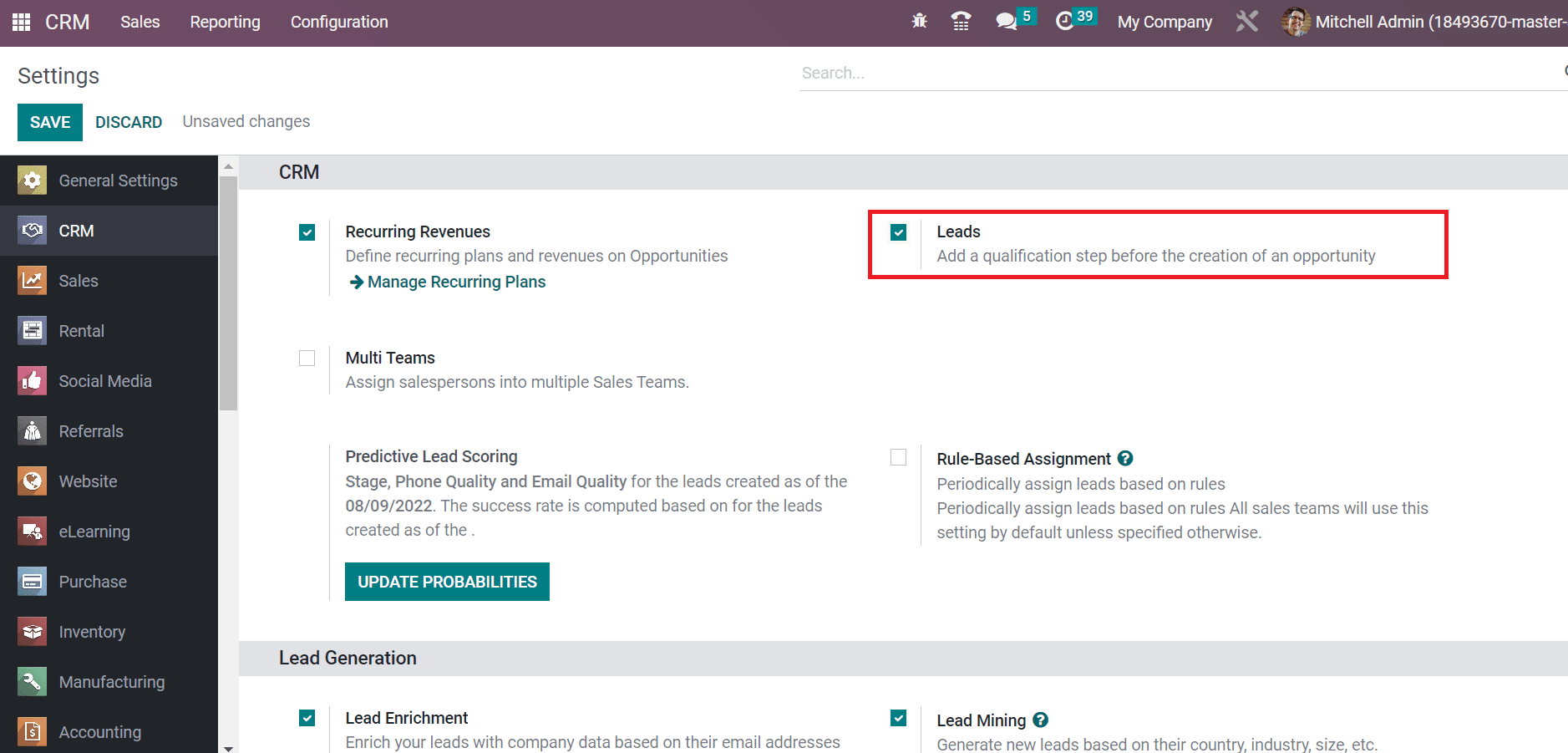Select Website settings in sidebar
Viewport: 1568px width, 753px height.
coord(109,481)
